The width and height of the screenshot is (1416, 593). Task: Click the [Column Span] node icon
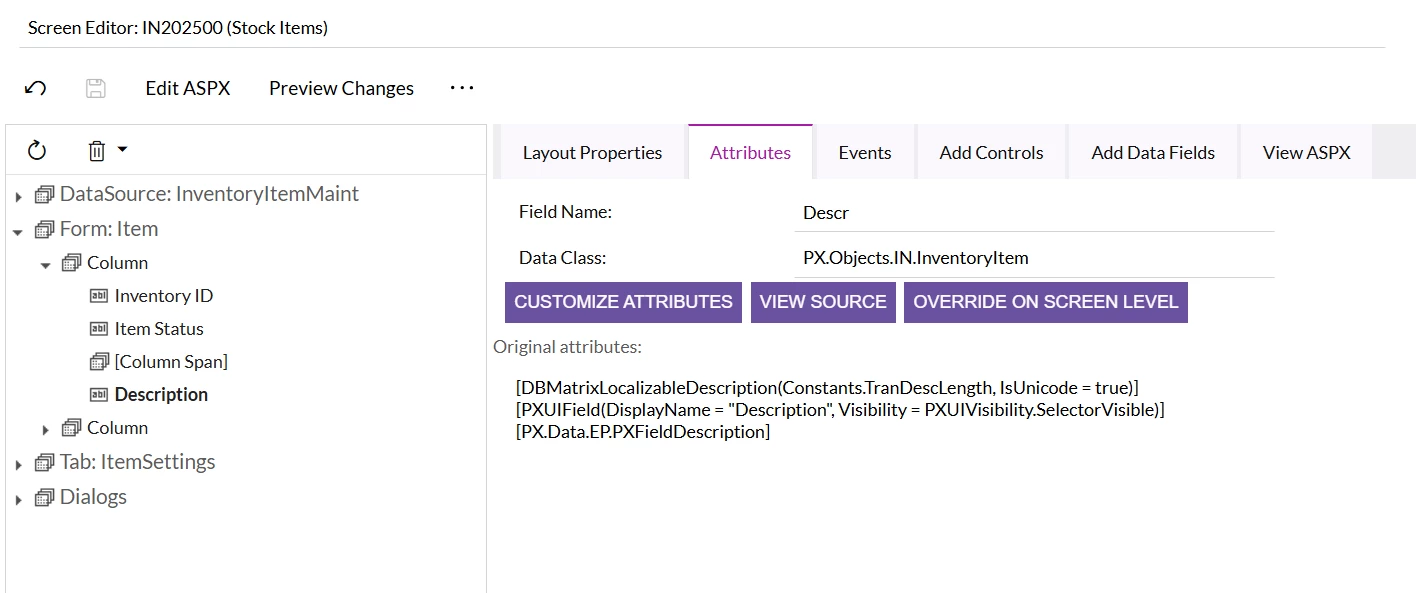(99, 361)
